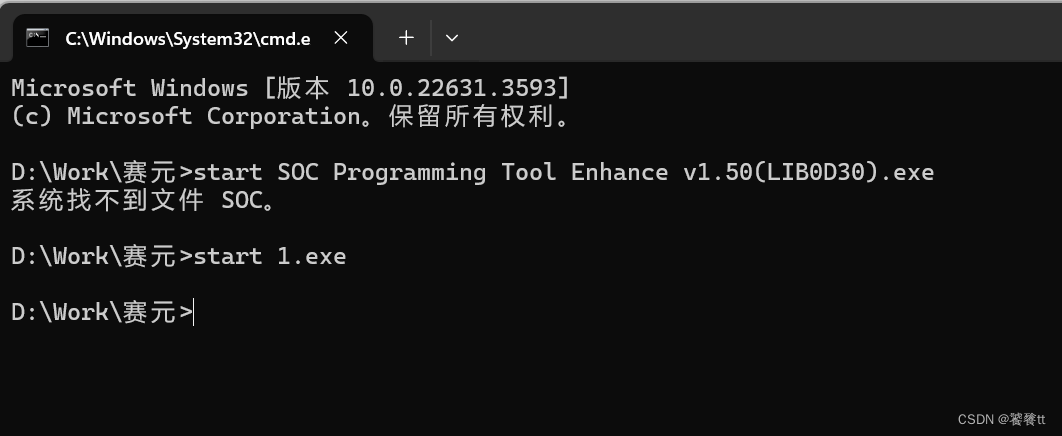
Task: Place cursor at the last D:\Work\赛元> prompt
Action: 194,312
